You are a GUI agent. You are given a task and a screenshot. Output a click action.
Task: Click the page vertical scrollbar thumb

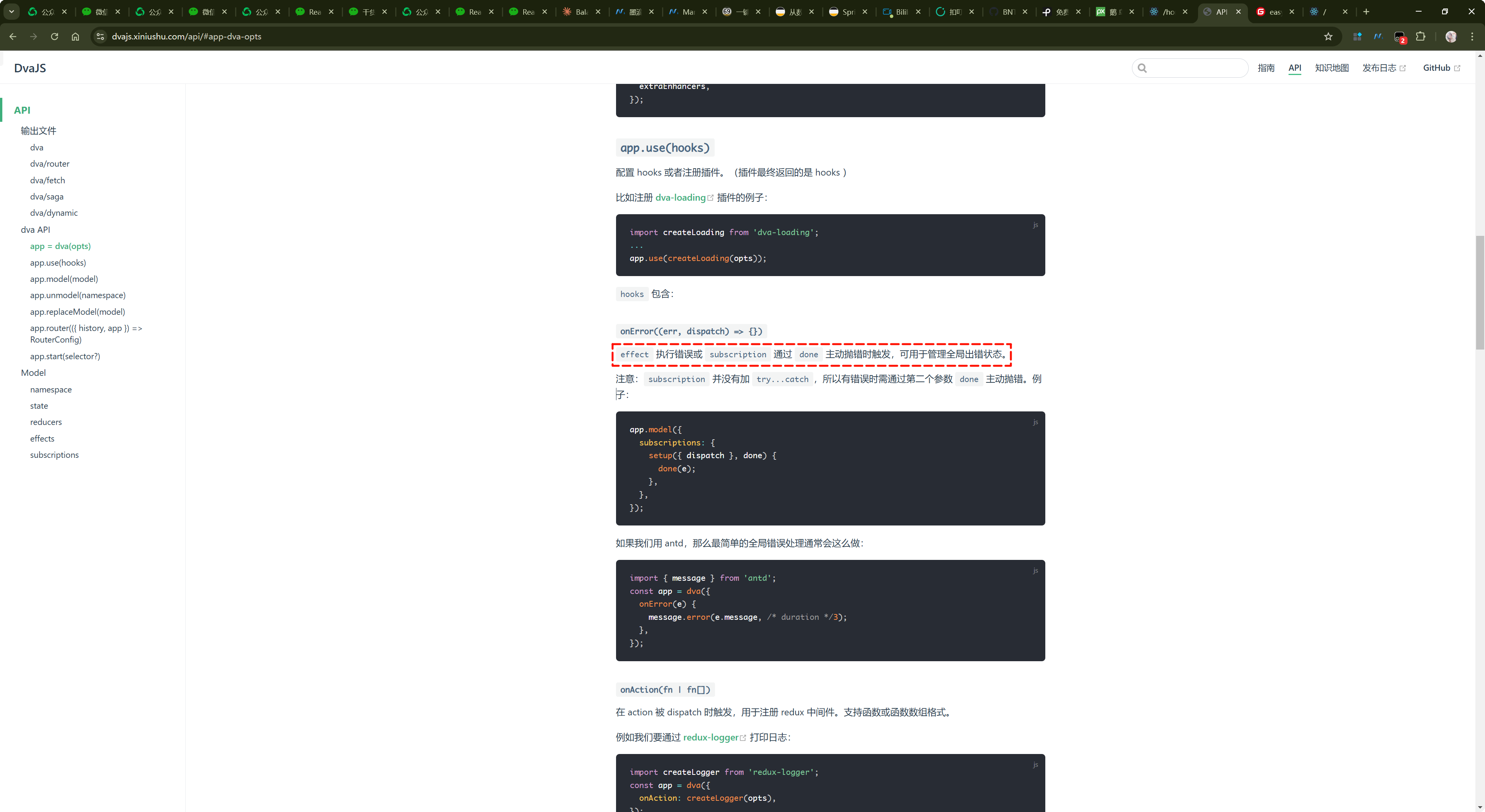1479,292
